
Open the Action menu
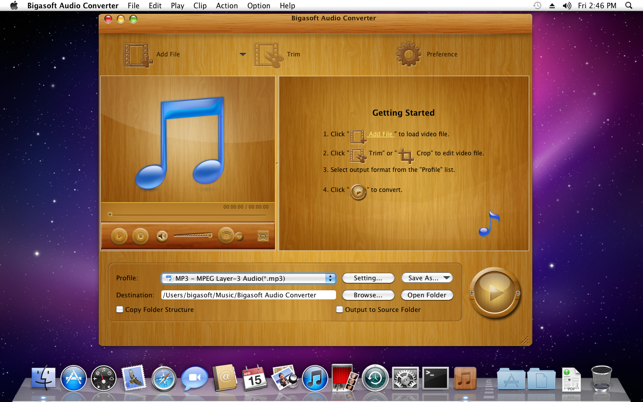[x=227, y=6]
